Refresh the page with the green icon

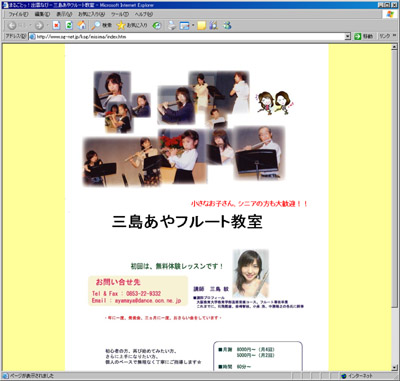click(69, 25)
